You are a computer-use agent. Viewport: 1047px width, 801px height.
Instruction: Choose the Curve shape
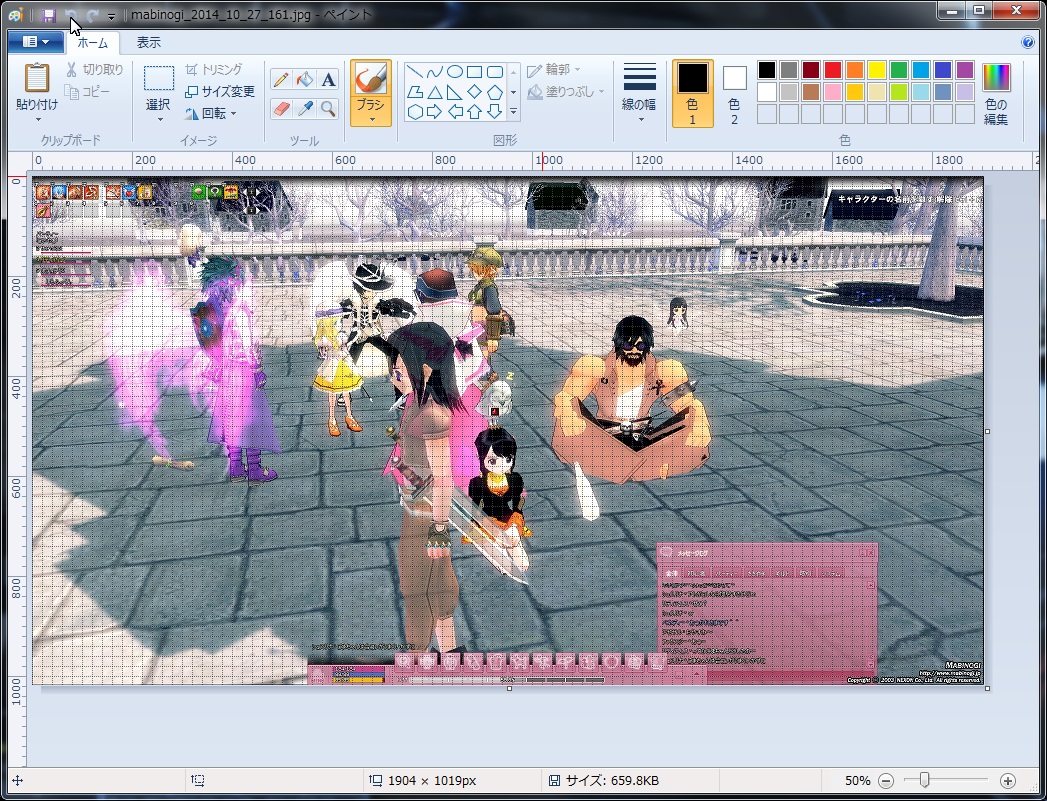click(x=435, y=72)
